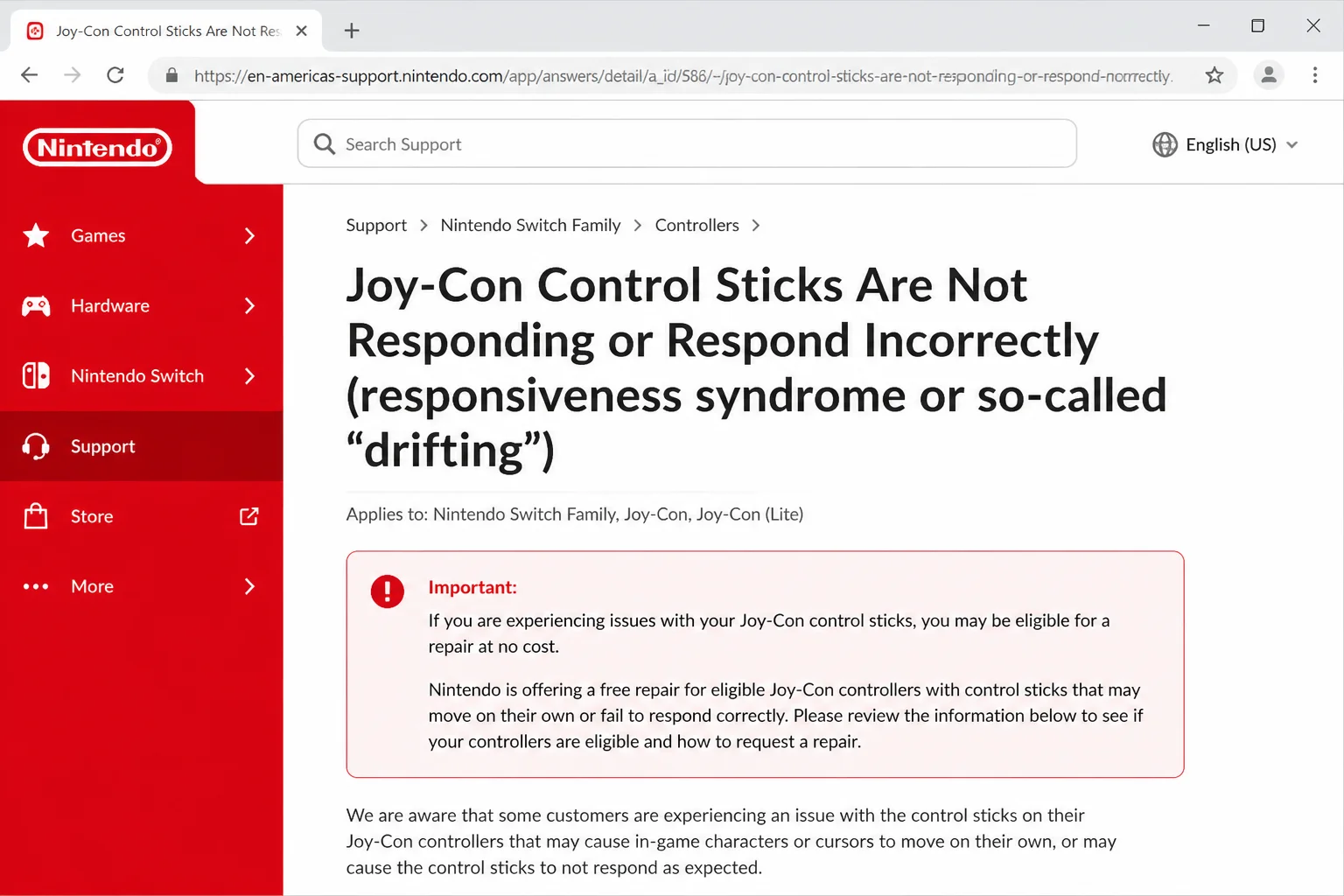Open the Nintendo Switch Family breadcrumb
Image resolution: width=1344 pixels, height=896 pixels.
point(530,225)
